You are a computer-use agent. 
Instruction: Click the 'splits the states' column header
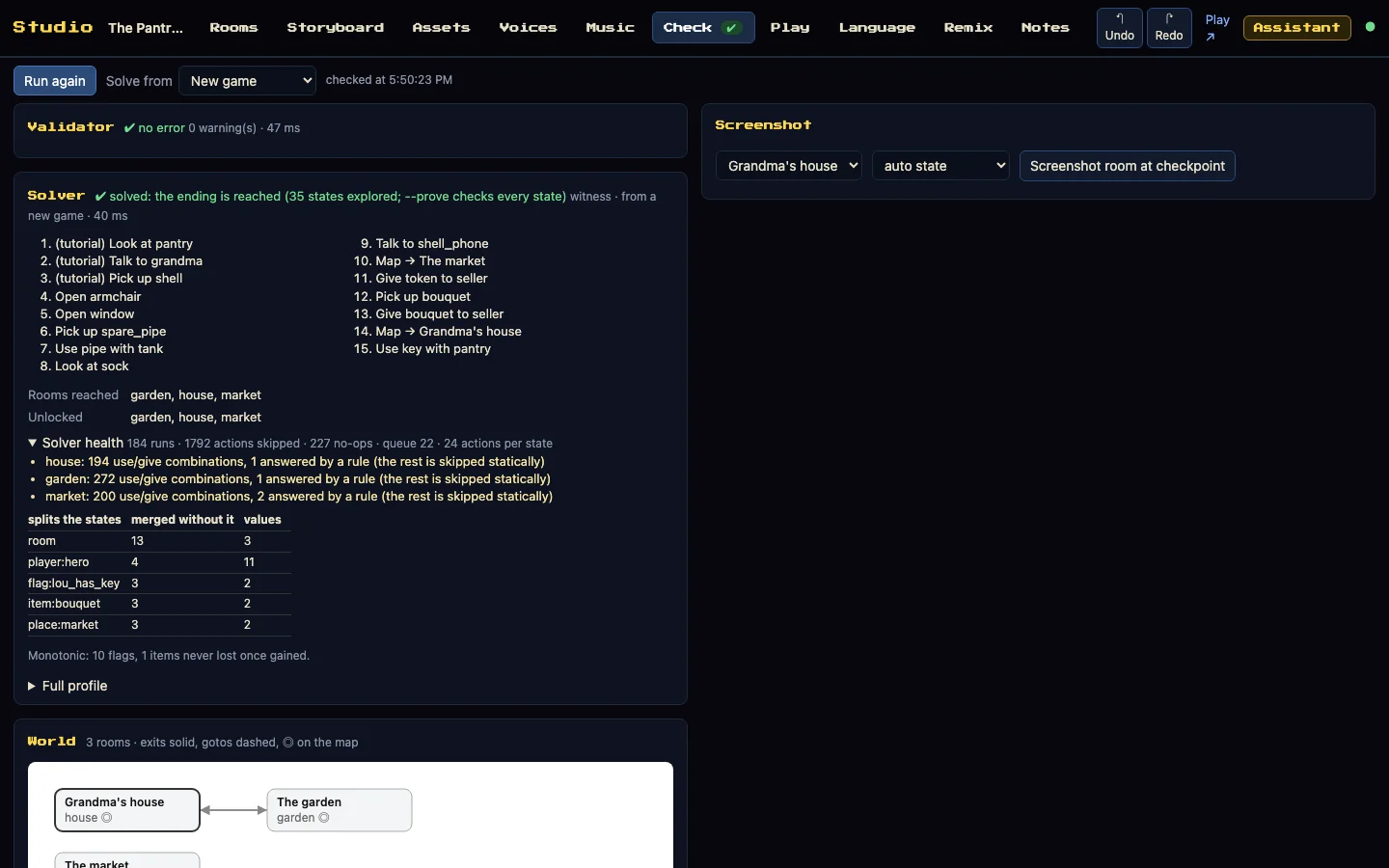(74, 520)
